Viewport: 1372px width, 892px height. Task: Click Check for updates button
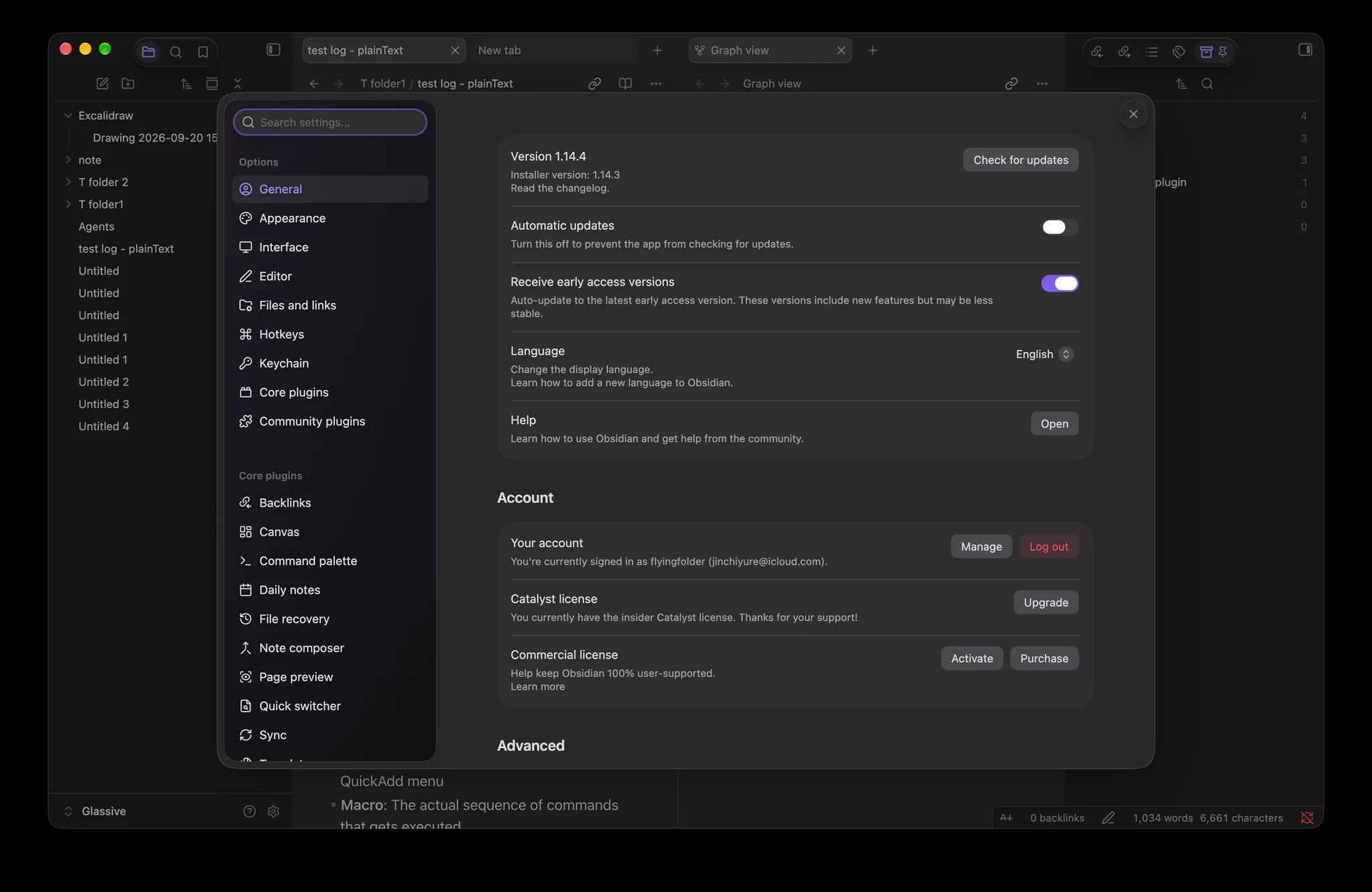click(1020, 160)
